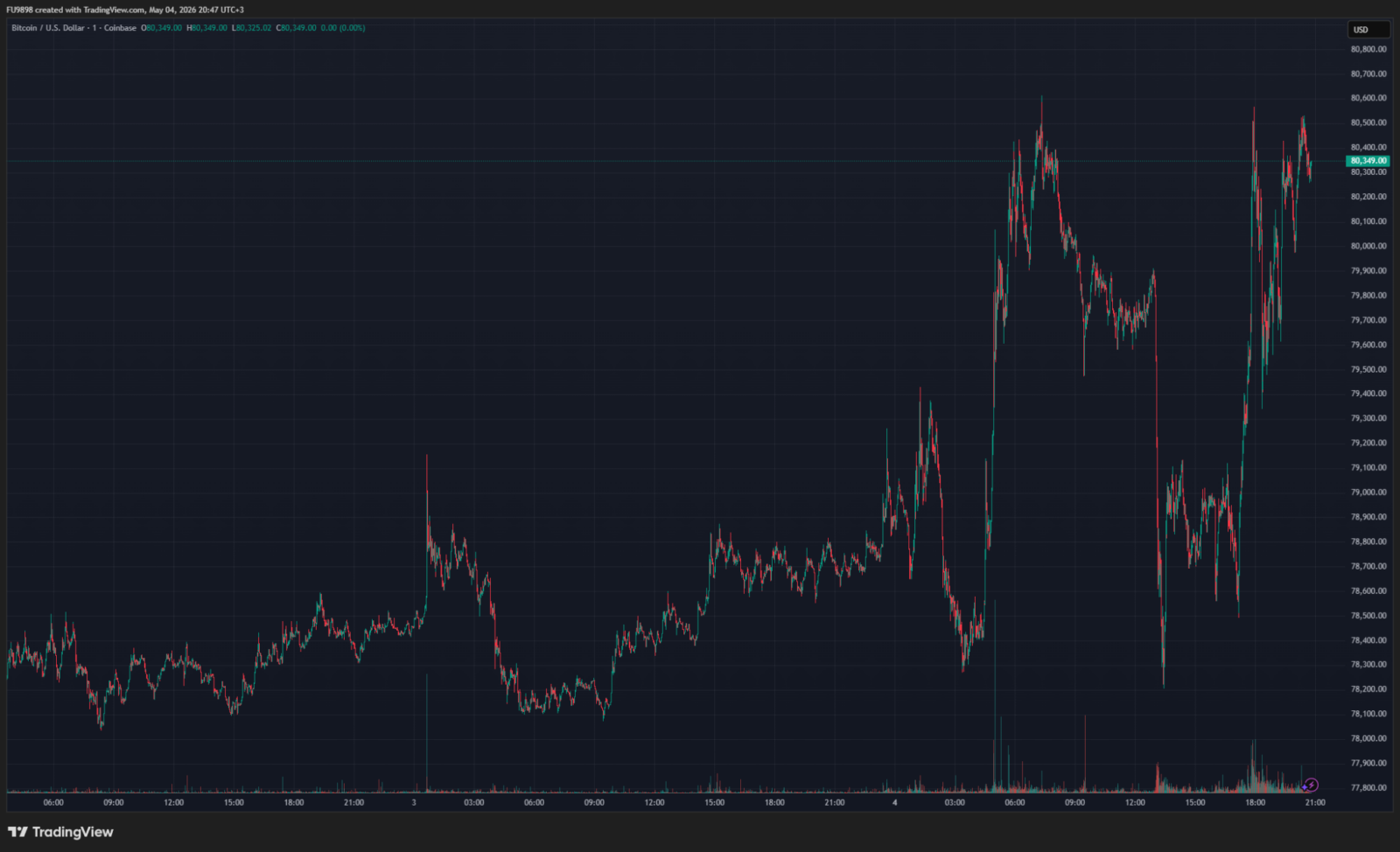Image resolution: width=1400 pixels, height=852 pixels.
Task: Click the 78,300.00 price axis label
Action: click(1368, 665)
